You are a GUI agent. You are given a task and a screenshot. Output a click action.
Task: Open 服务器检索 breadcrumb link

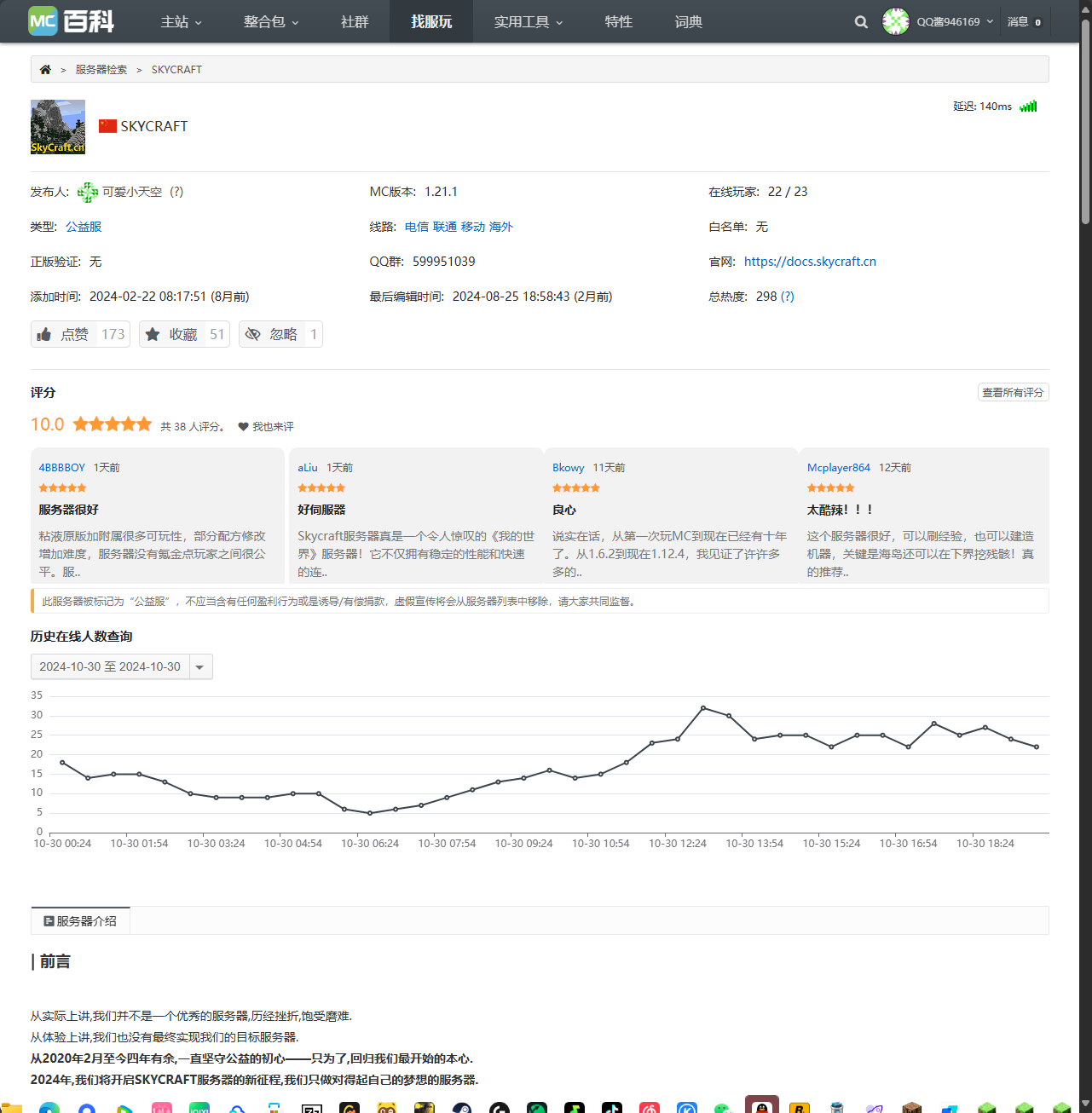[101, 70]
